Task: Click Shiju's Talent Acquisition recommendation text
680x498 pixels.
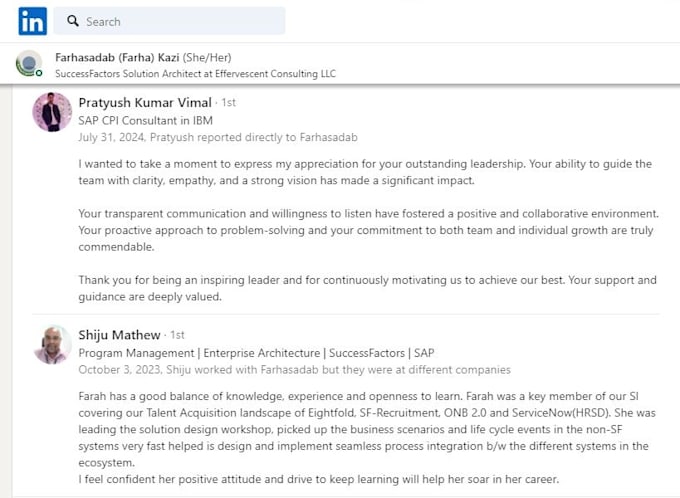Action: [x=367, y=438]
